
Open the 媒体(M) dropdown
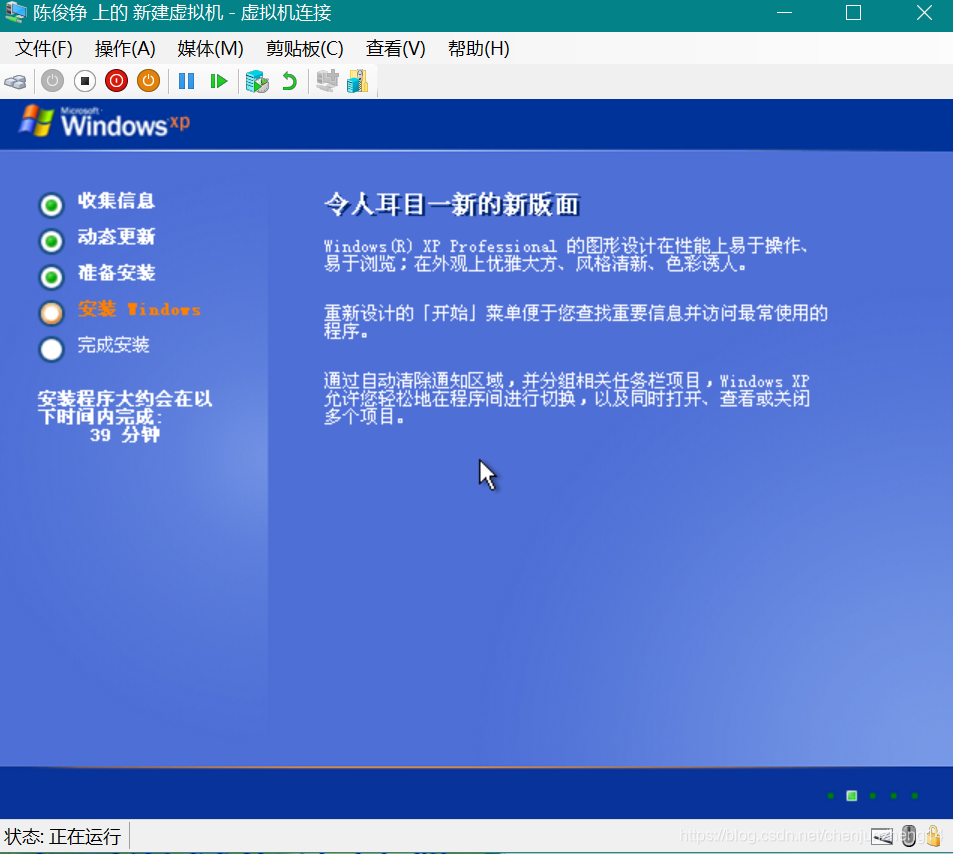pos(210,48)
